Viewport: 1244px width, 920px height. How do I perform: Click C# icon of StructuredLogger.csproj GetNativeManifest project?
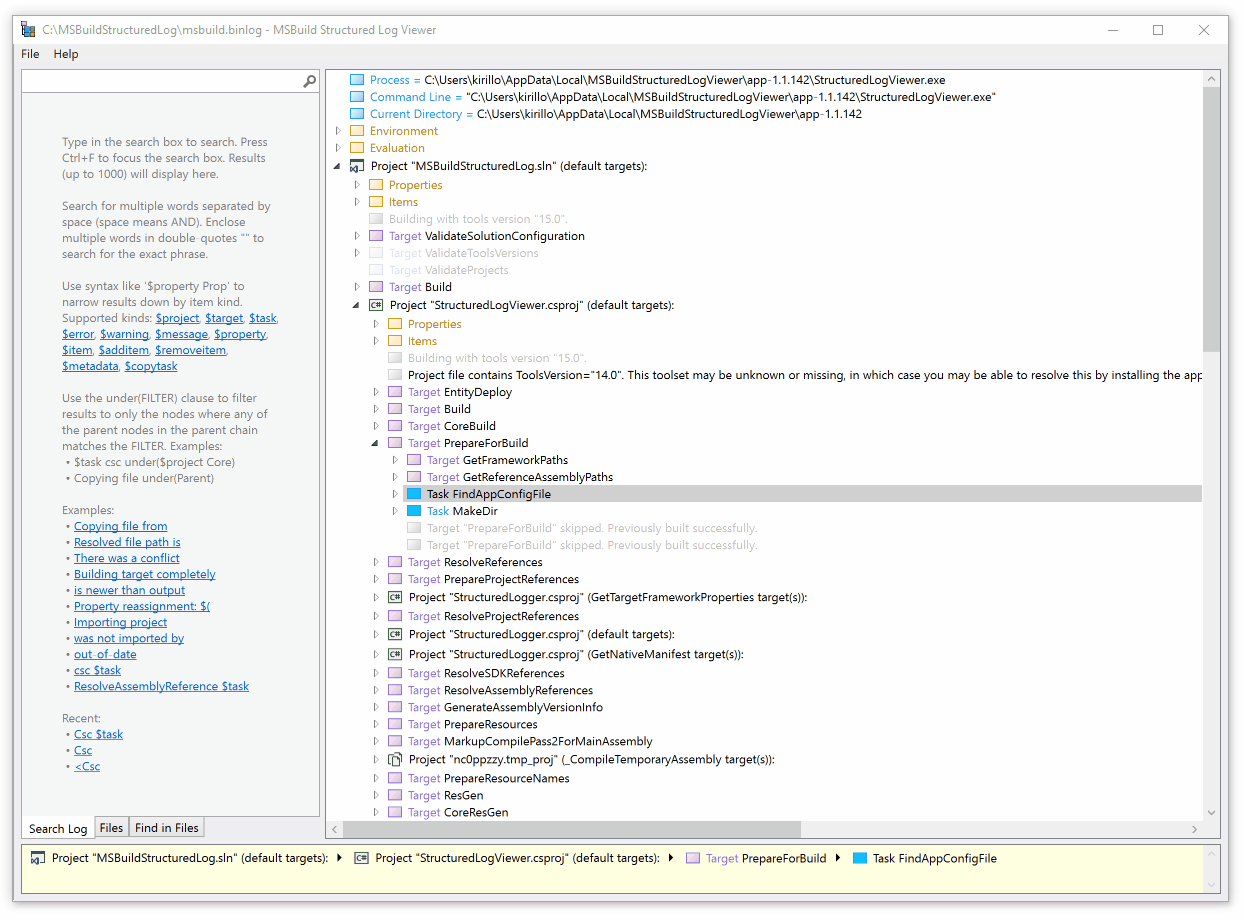pos(395,654)
